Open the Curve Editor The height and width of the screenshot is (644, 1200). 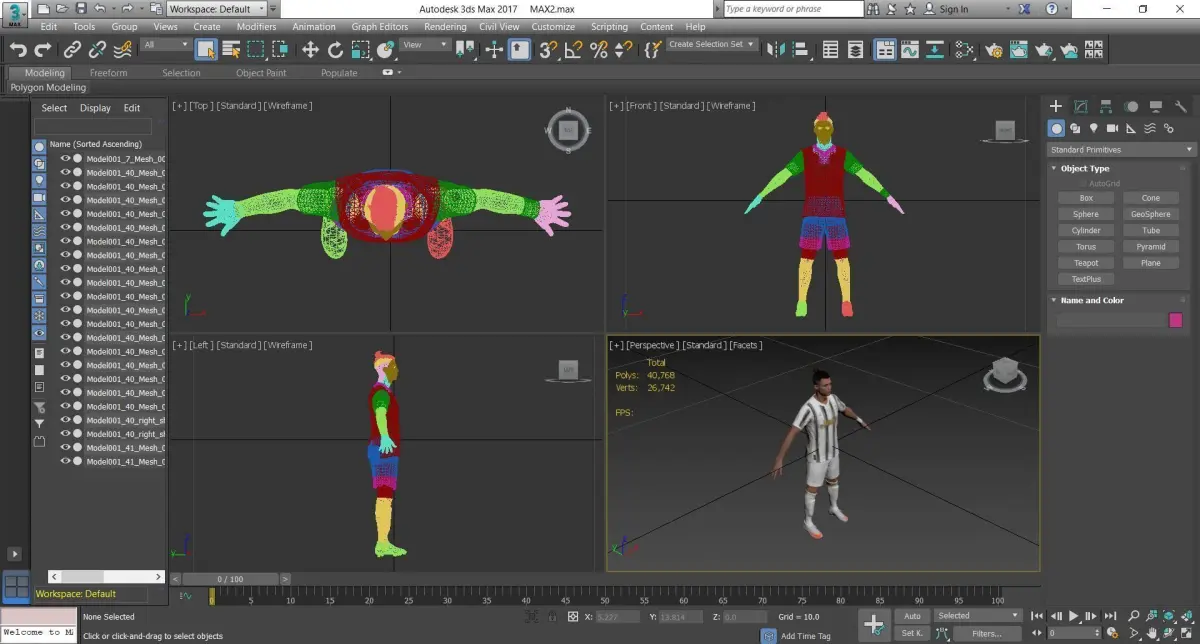coord(910,49)
